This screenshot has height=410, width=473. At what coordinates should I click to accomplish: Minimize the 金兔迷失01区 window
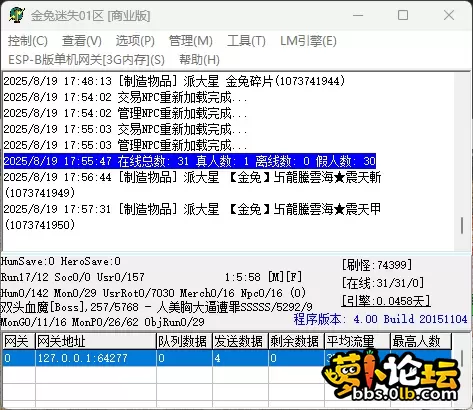tap(358, 15)
